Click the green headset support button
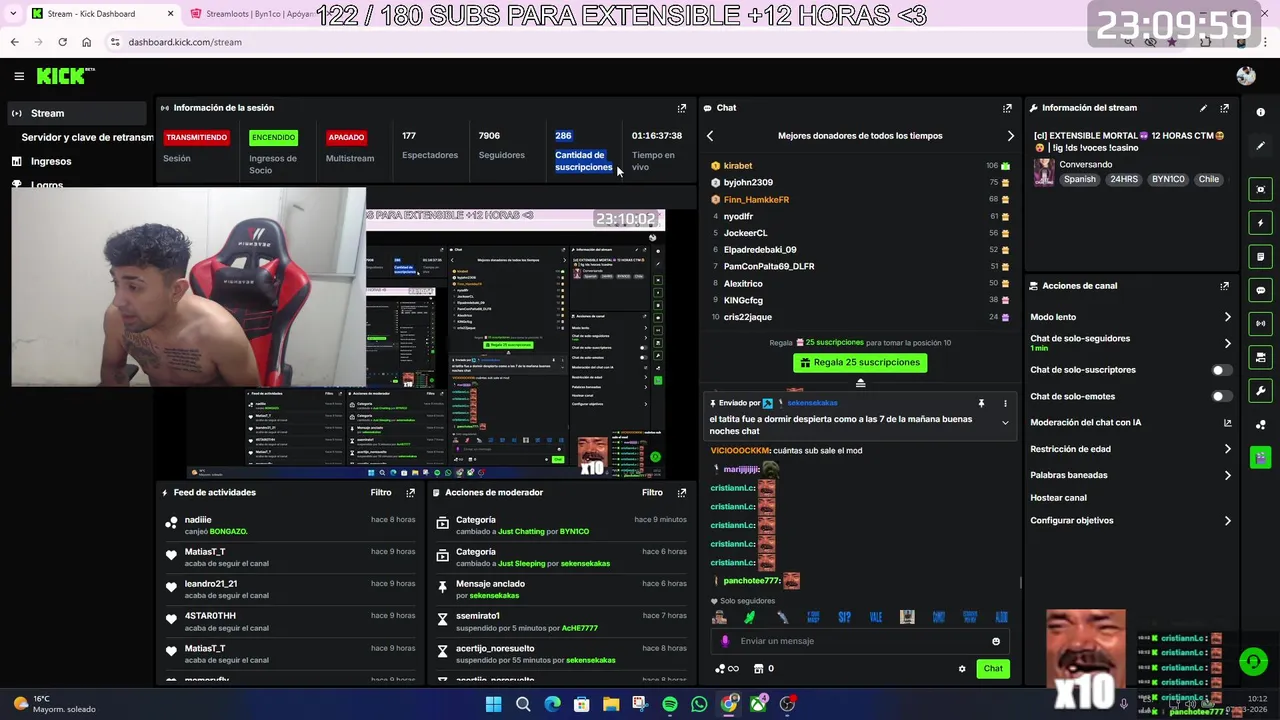 tap(1253, 662)
